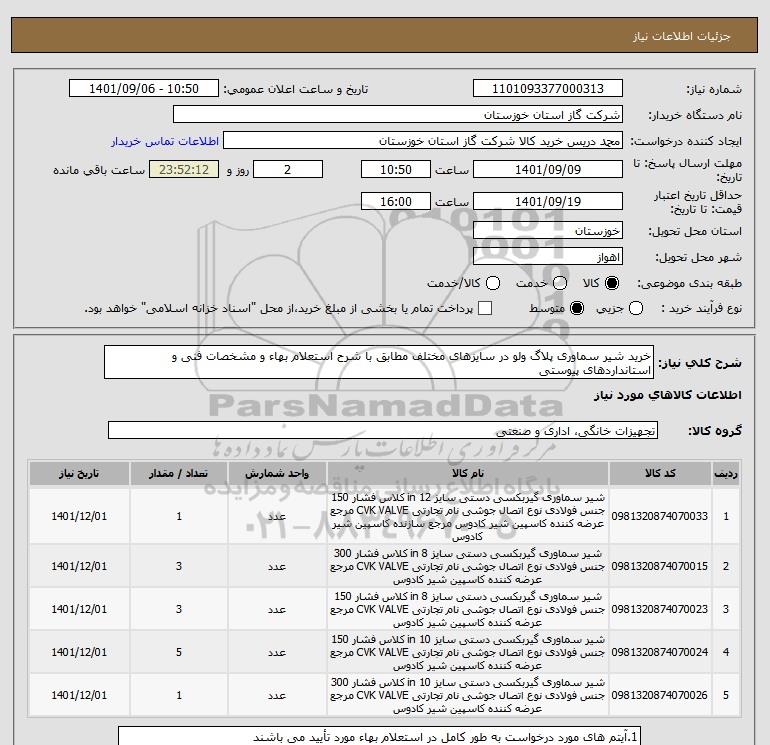Click the row 3 item name سایز 8 in فشار 150
This screenshot has width=770, height=745.
(x=468, y=609)
